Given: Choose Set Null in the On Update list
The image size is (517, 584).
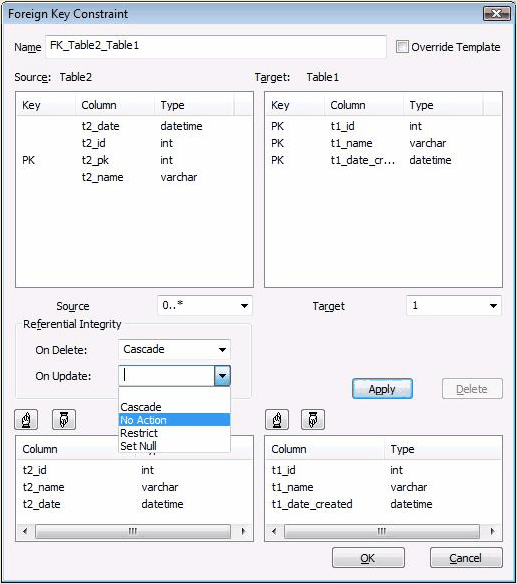Looking at the screenshot, I should pos(174,446).
